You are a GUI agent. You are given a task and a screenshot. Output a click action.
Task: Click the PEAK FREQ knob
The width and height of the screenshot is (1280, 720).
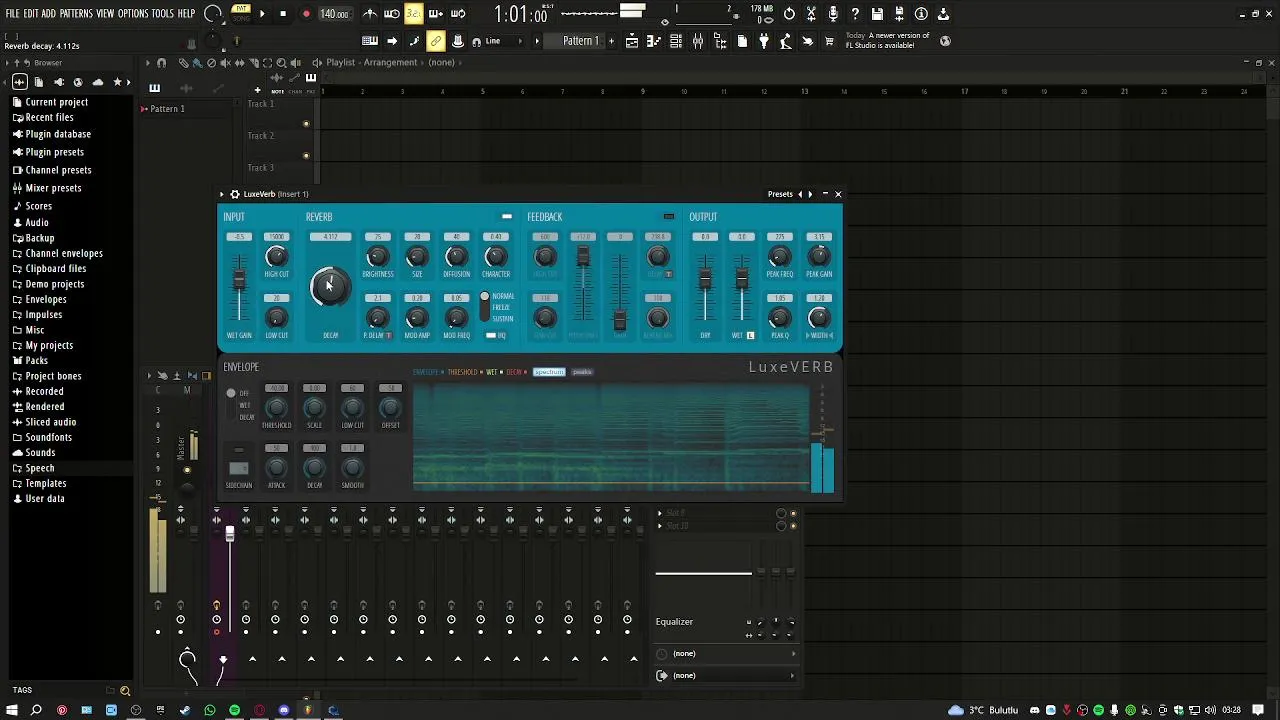[x=779, y=257]
